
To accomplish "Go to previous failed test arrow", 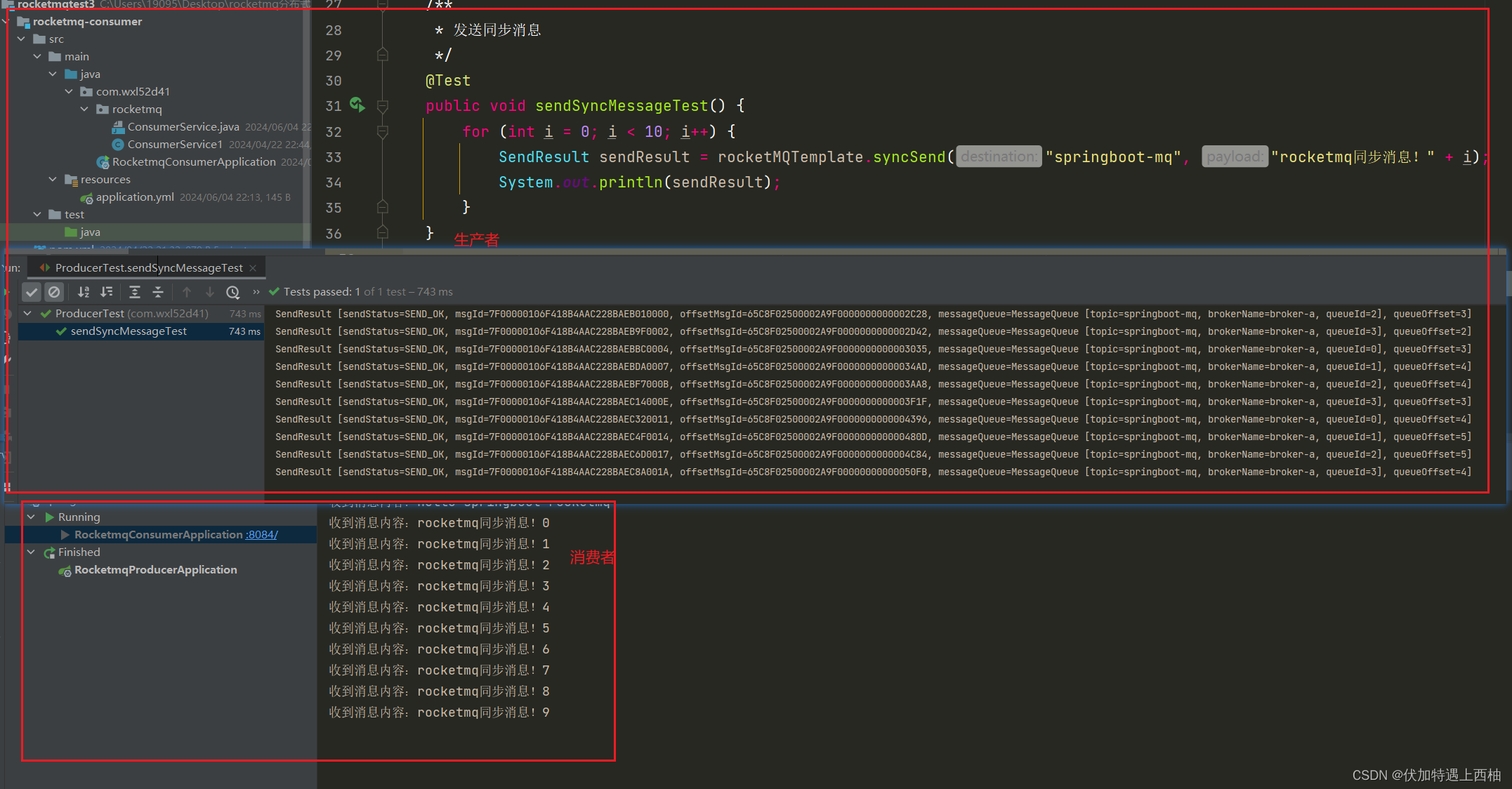I will click(187, 292).
